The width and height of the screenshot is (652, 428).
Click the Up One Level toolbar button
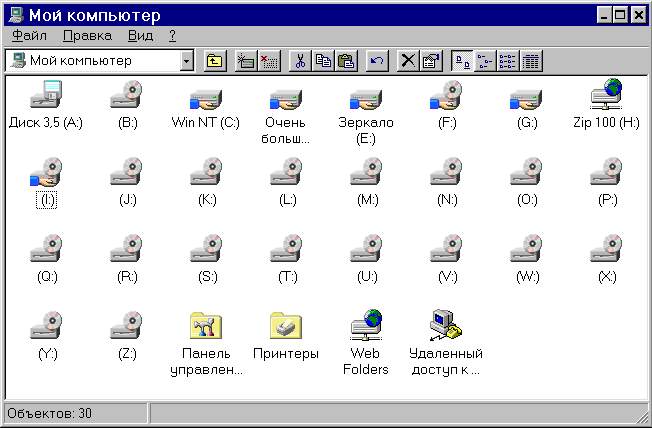click(215, 61)
